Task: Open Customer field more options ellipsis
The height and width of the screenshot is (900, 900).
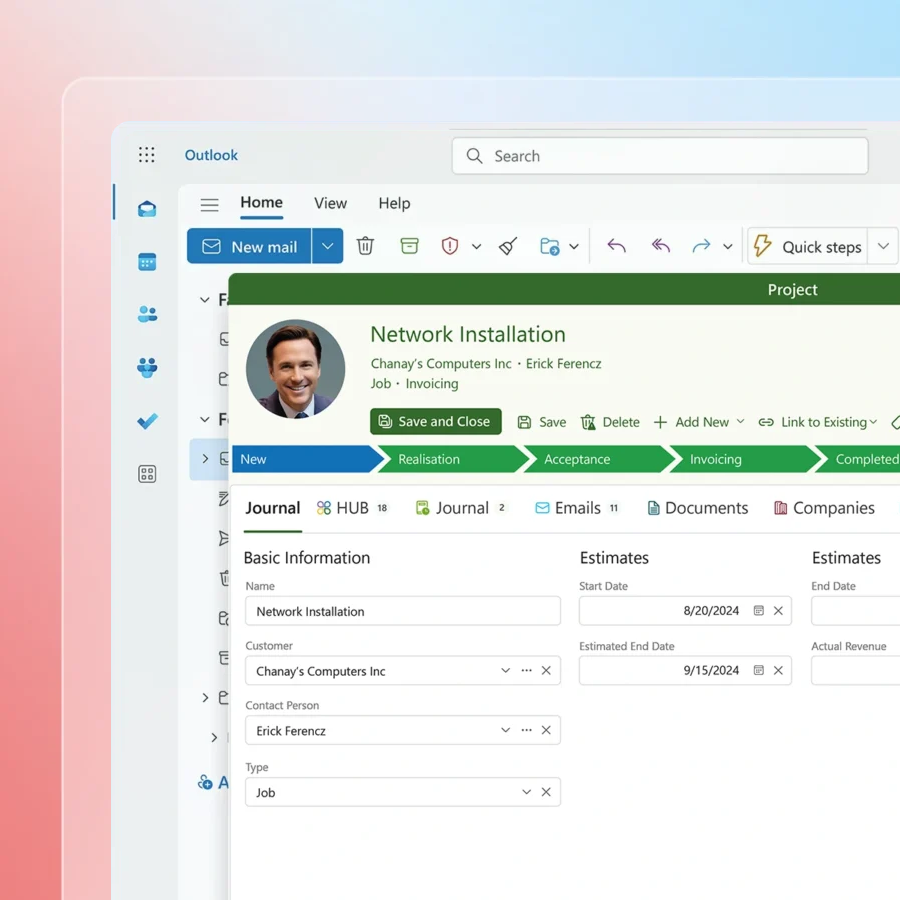Action: coord(526,670)
